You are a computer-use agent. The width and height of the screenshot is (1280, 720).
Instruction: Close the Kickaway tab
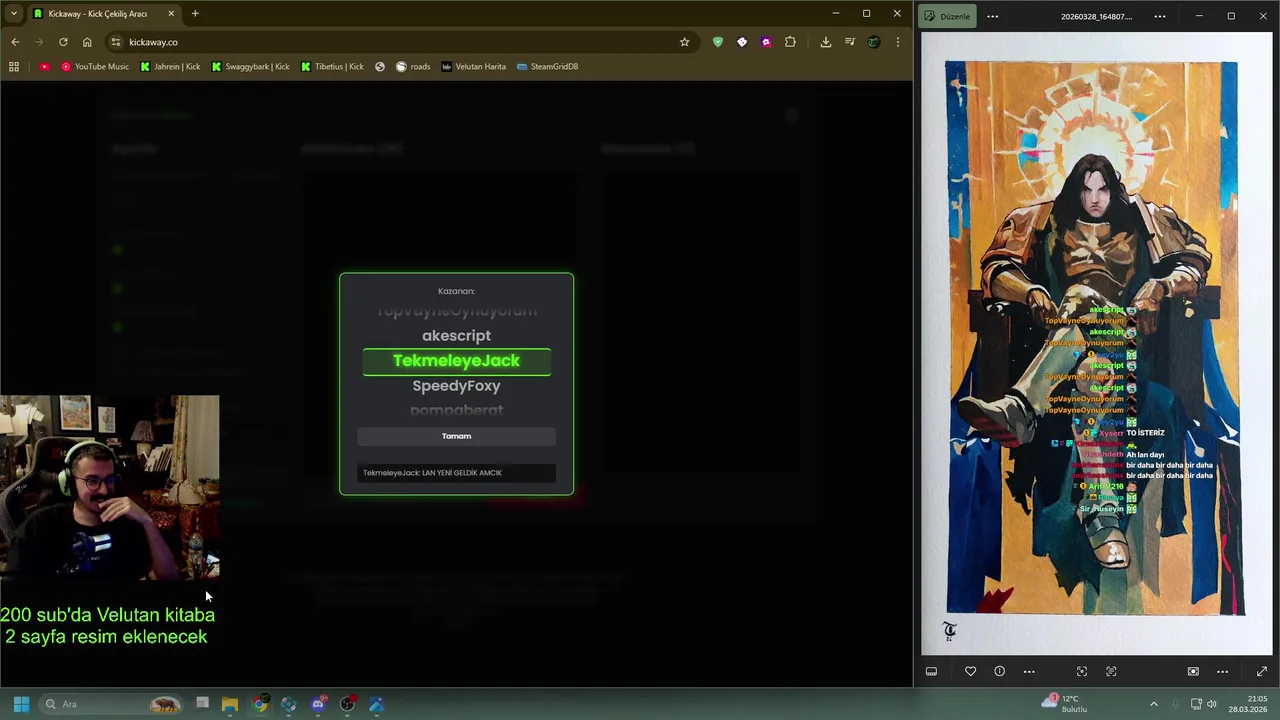tap(171, 14)
